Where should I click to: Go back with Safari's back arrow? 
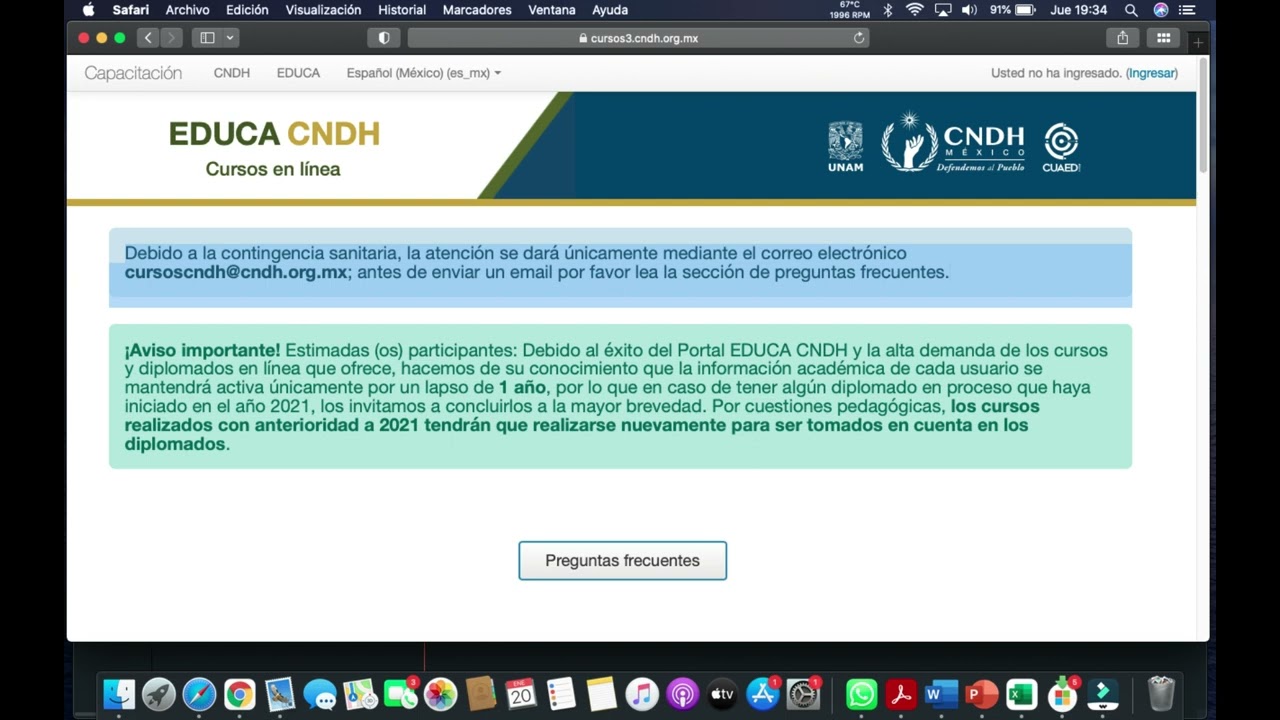coord(149,38)
